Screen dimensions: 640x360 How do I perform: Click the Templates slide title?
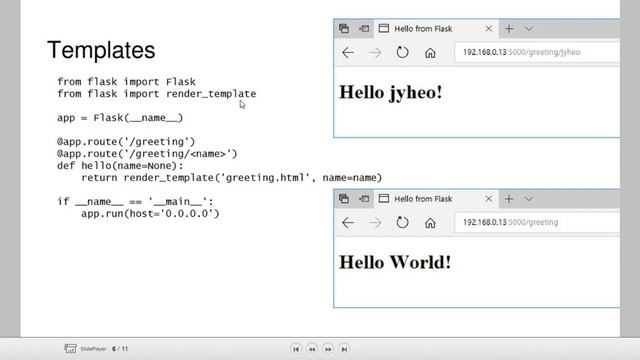[101, 50]
